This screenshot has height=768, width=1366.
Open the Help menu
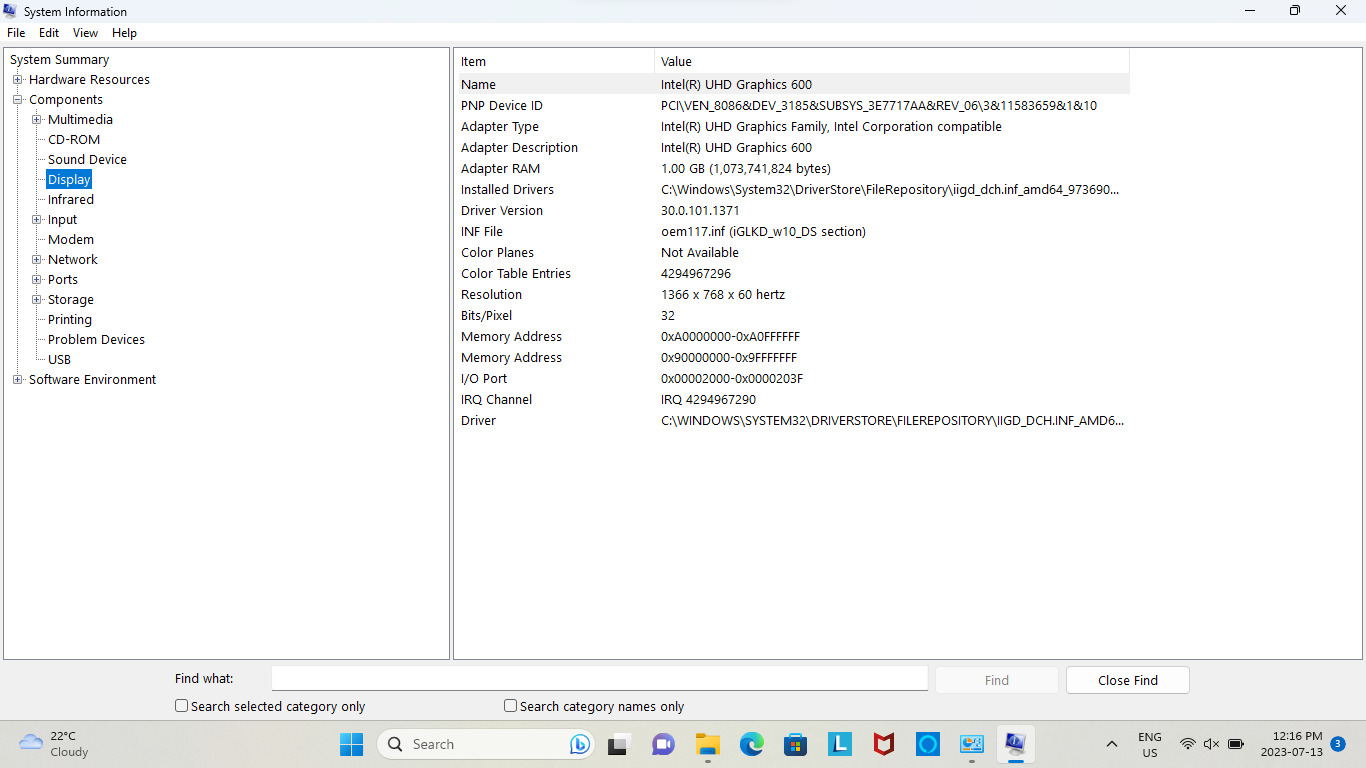[124, 33]
